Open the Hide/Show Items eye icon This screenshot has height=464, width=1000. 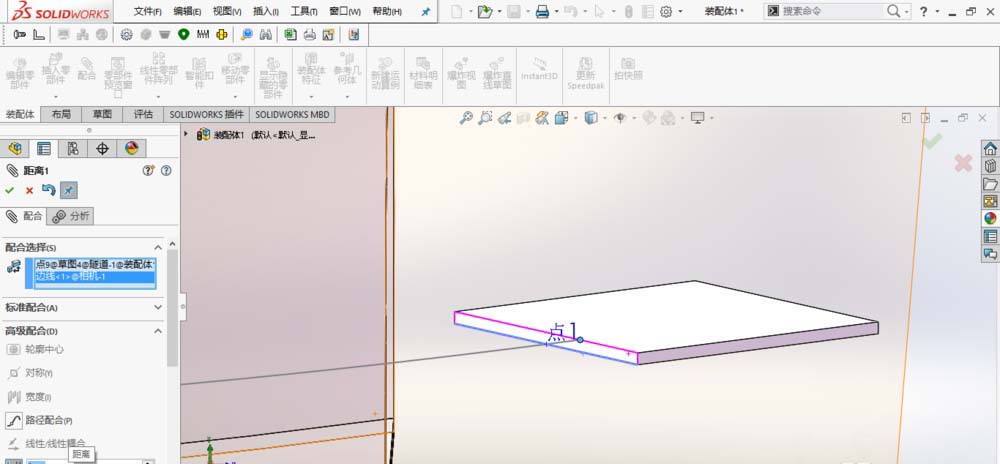(x=619, y=118)
